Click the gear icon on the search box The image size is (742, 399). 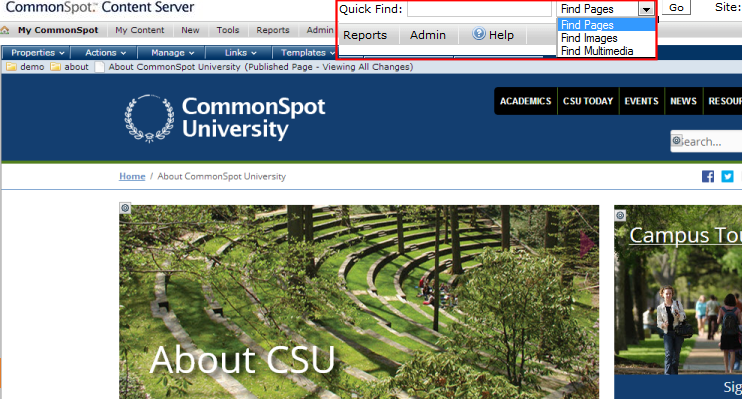(x=677, y=140)
